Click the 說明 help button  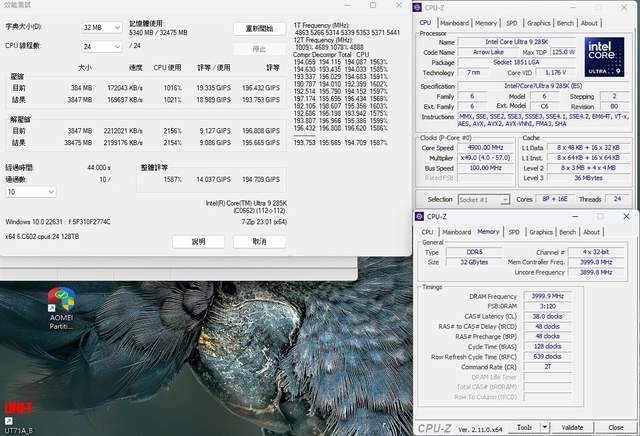(x=198, y=242)
